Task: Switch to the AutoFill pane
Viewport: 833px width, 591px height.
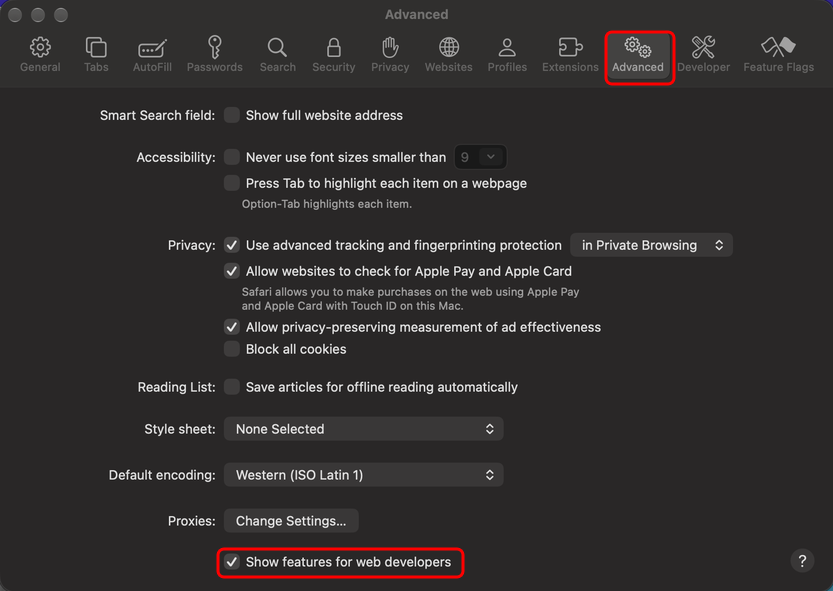Action: (x=152, y=55)
